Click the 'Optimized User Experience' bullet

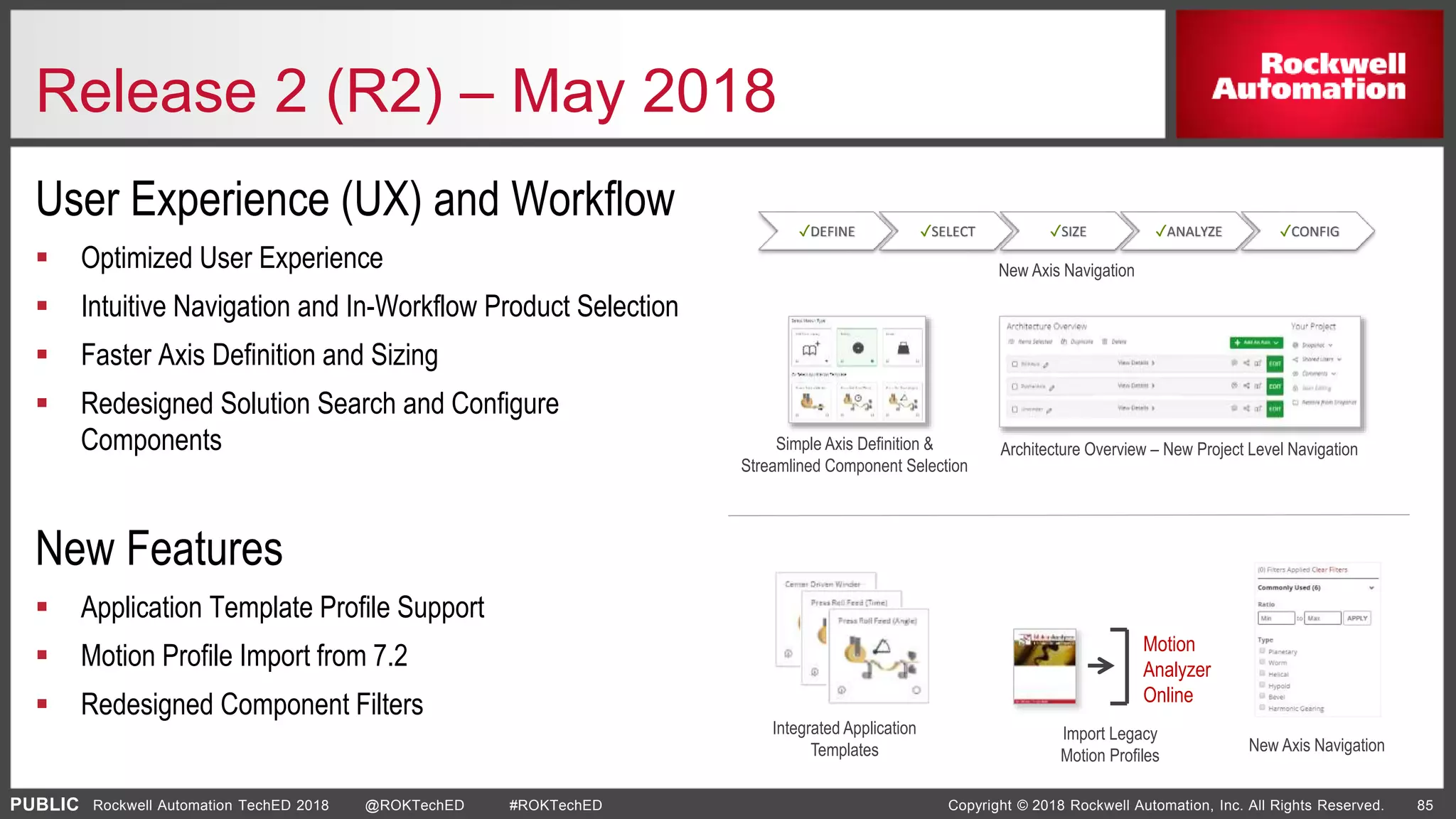click(x=232, y=258)
